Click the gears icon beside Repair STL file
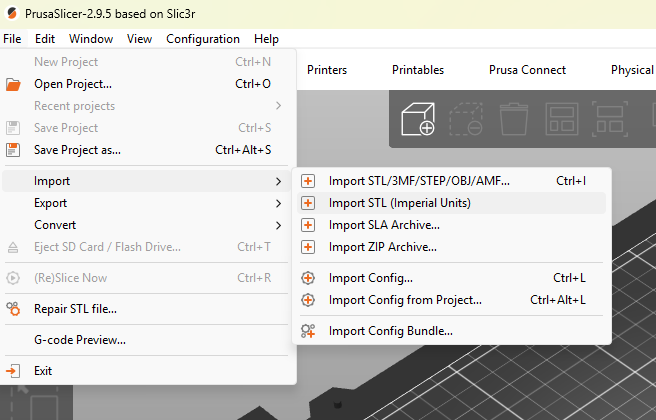Screen dimensions: 656x420 click(x=13, y=309)
